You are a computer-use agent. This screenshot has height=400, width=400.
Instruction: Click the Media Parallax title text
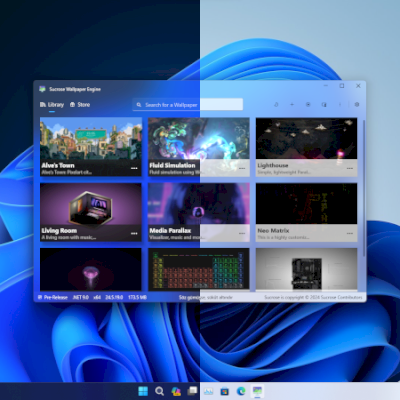pyautogui.click(x=170, y=231)
